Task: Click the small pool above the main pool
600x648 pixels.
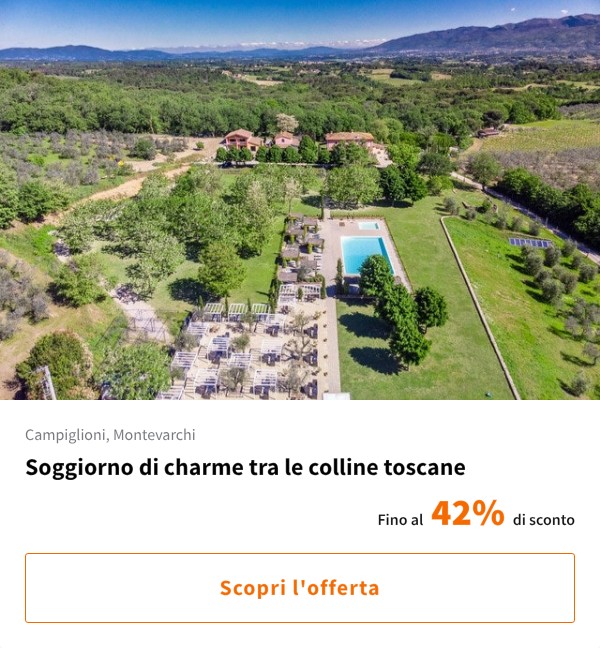Action: 369,226
